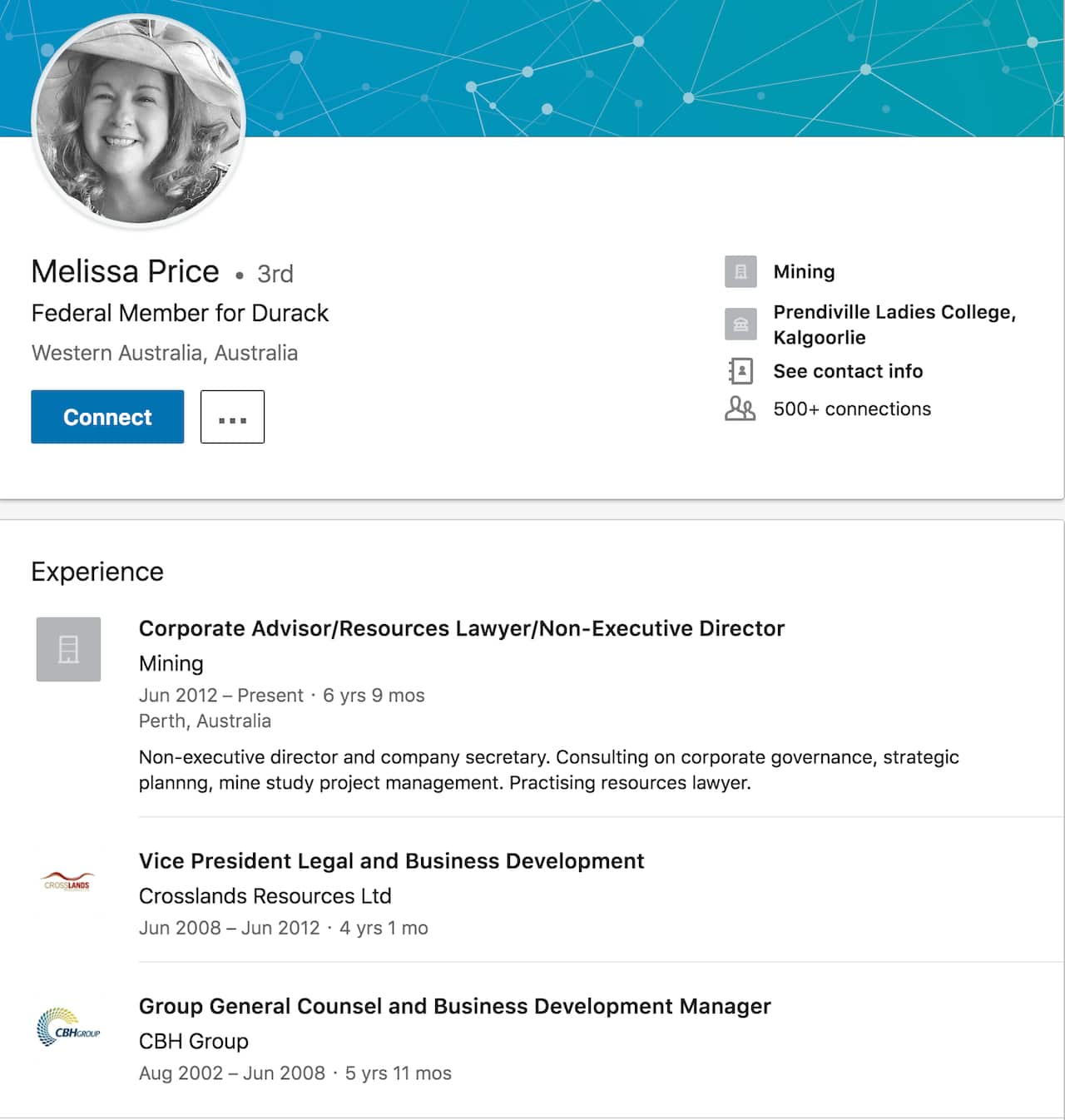Click the Crosslands Resources company logo
This screenshot has width=1065, height=1120.
68,882
